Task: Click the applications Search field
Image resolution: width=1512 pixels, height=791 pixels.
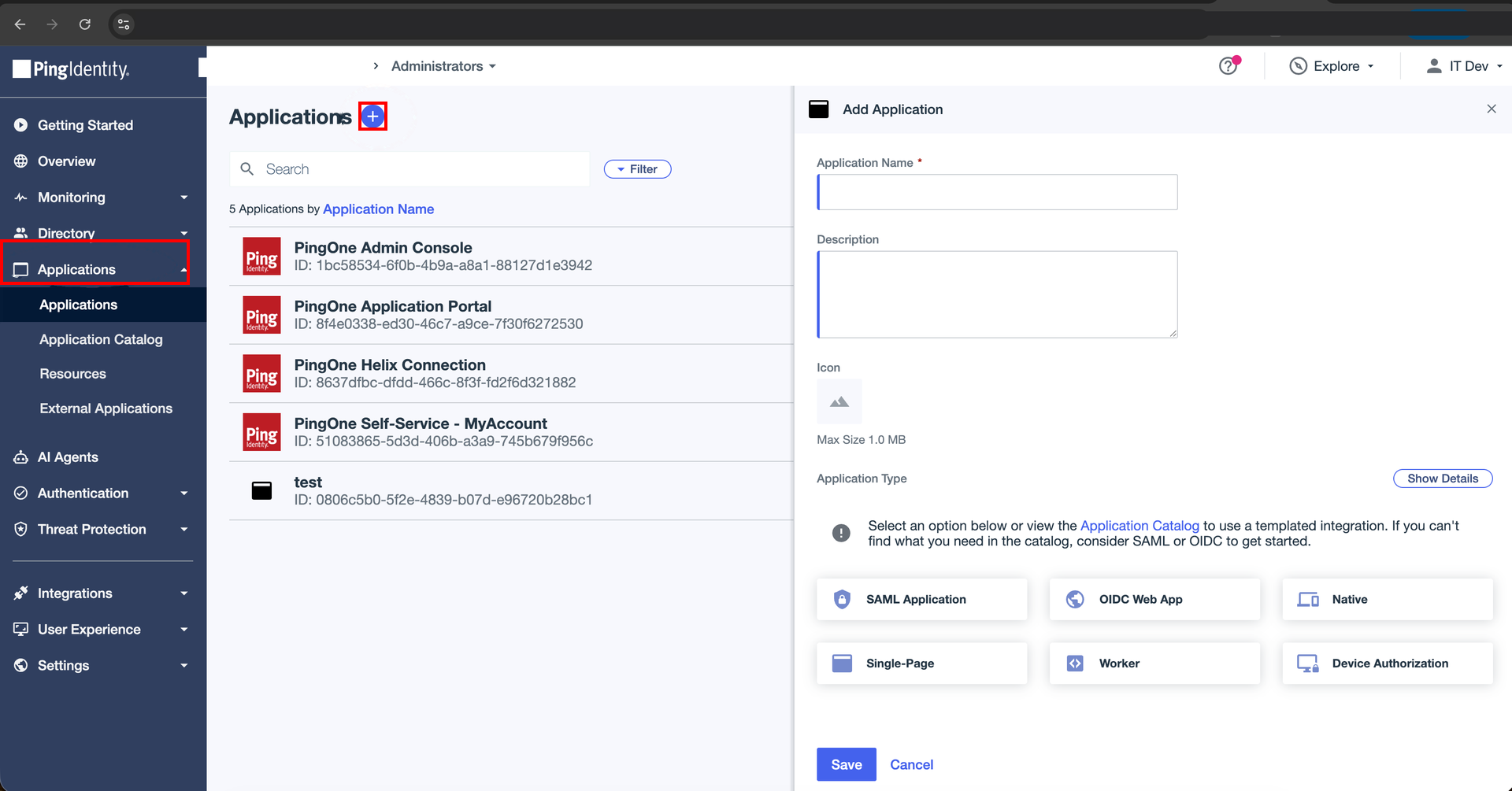Action: (409, 169)
